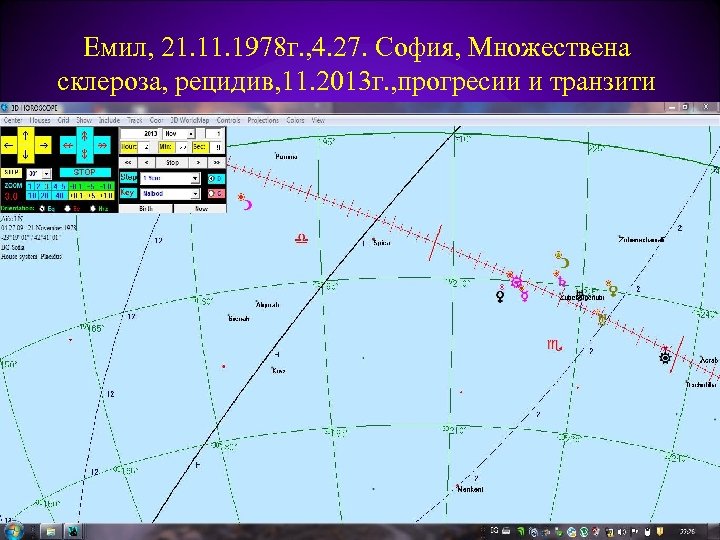This screenshot has width=720, height=540.
Task: Click the black Venus symbol on map
Action: pos(500,297)
